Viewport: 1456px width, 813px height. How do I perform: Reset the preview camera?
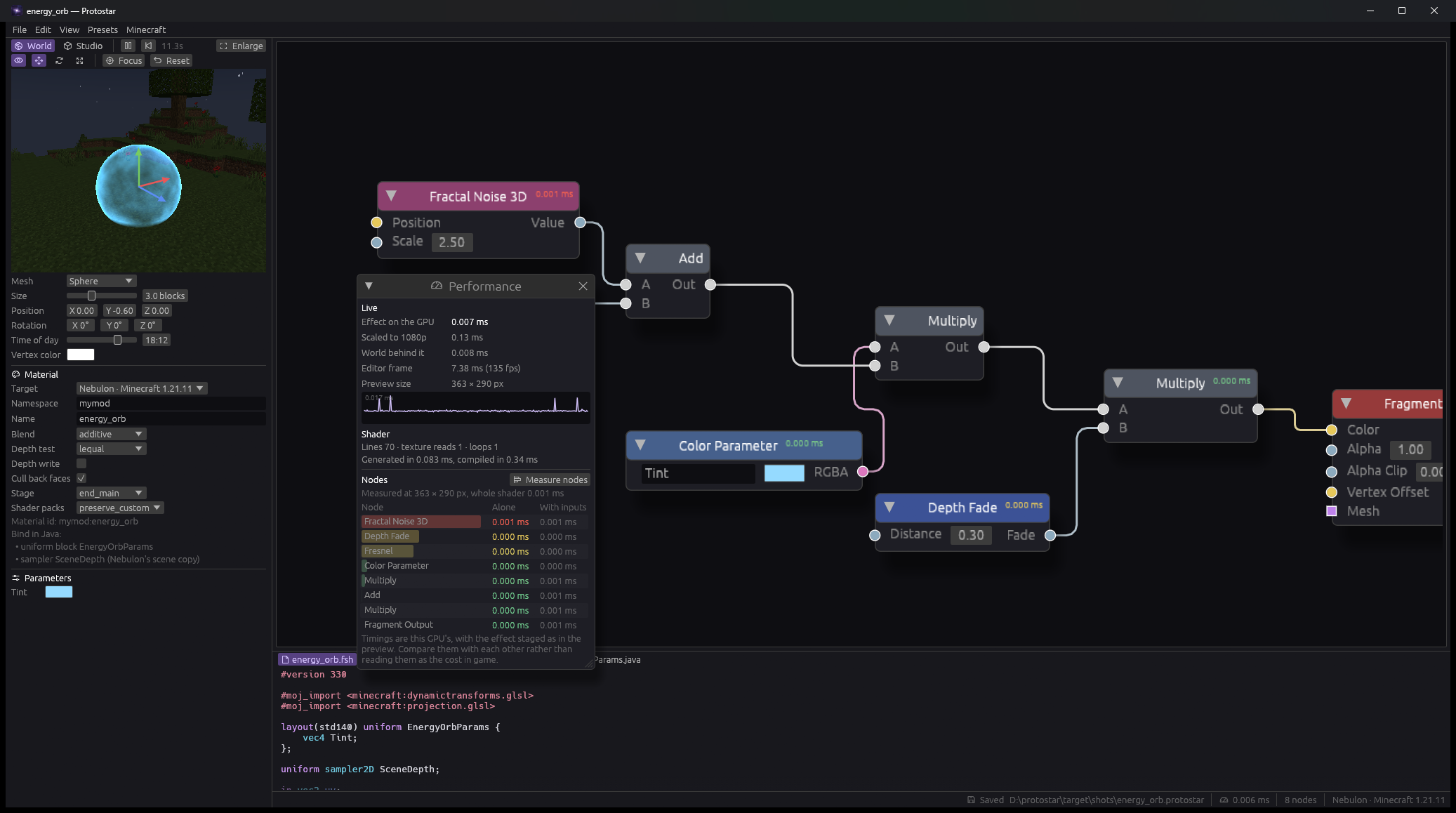tap(171, 60)
